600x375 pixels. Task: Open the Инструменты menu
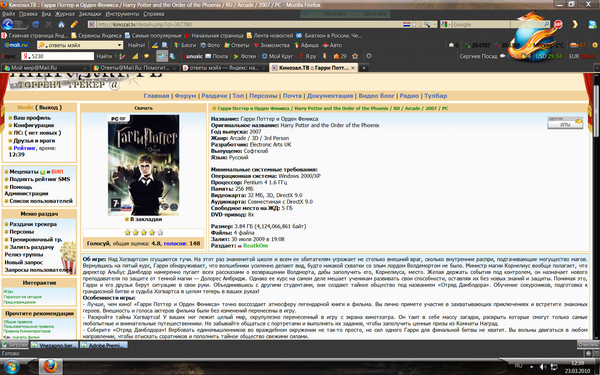click(122, 14)
